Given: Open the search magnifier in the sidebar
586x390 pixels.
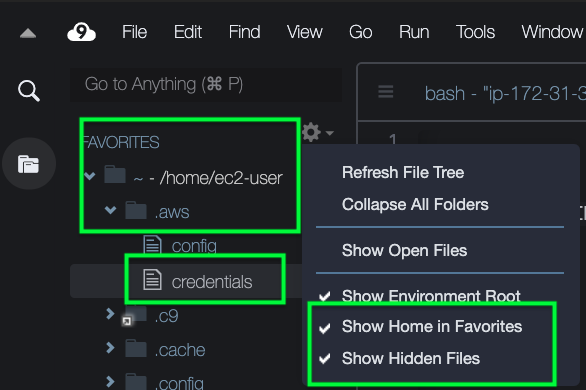Looking at the screenshot, I should (29, 91).
